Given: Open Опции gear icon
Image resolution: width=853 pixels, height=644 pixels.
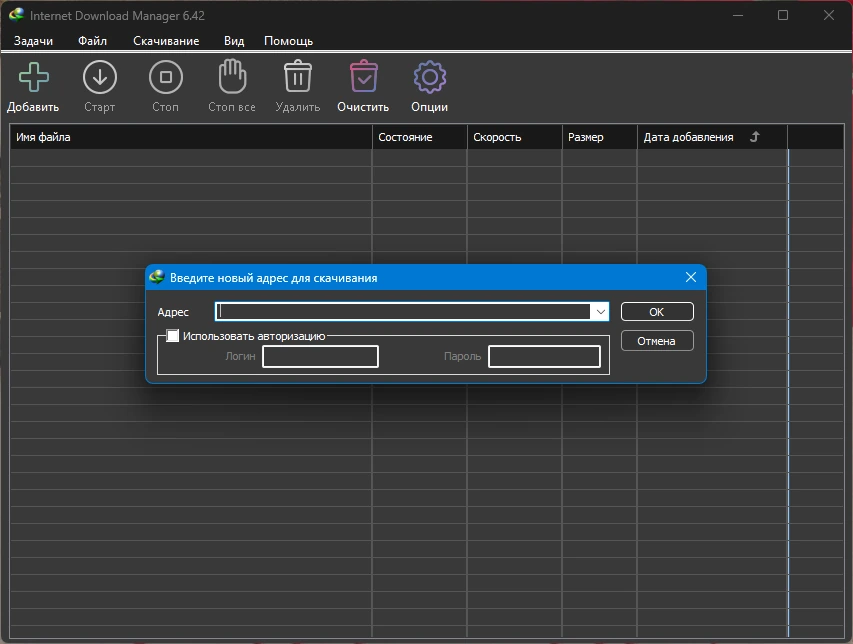Looking at the screenshot, I should click(430, 77).
